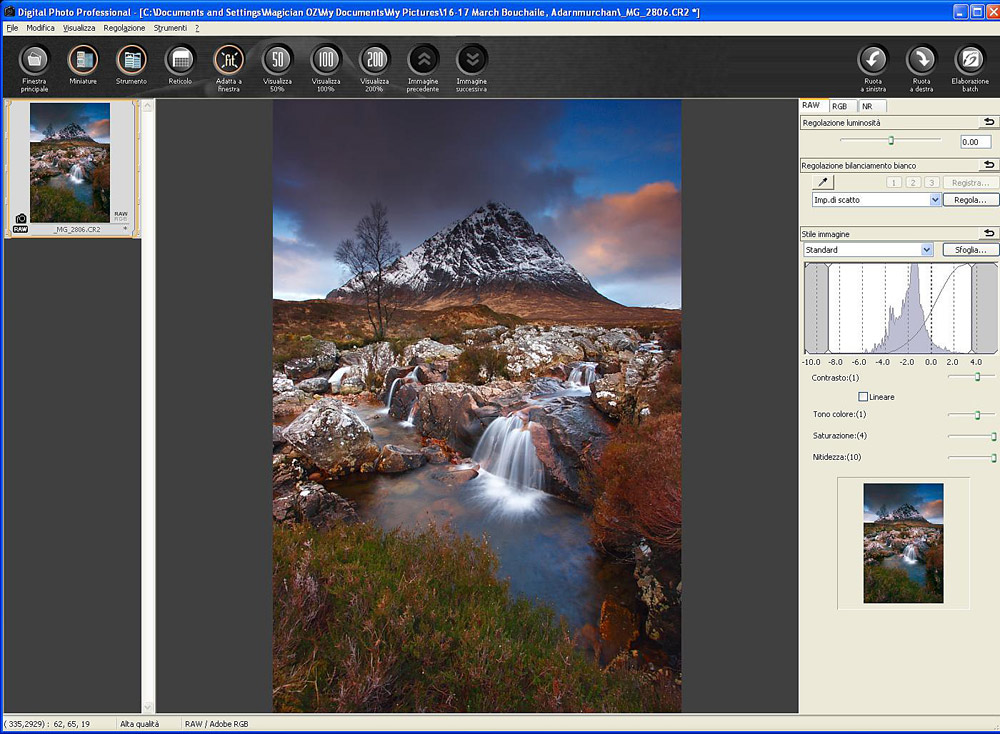Image resolution: width=1000 pixels, height=734 pixels.
Task: Click the Finestra principale toolbar icon
Action: [x=34, y=61]
